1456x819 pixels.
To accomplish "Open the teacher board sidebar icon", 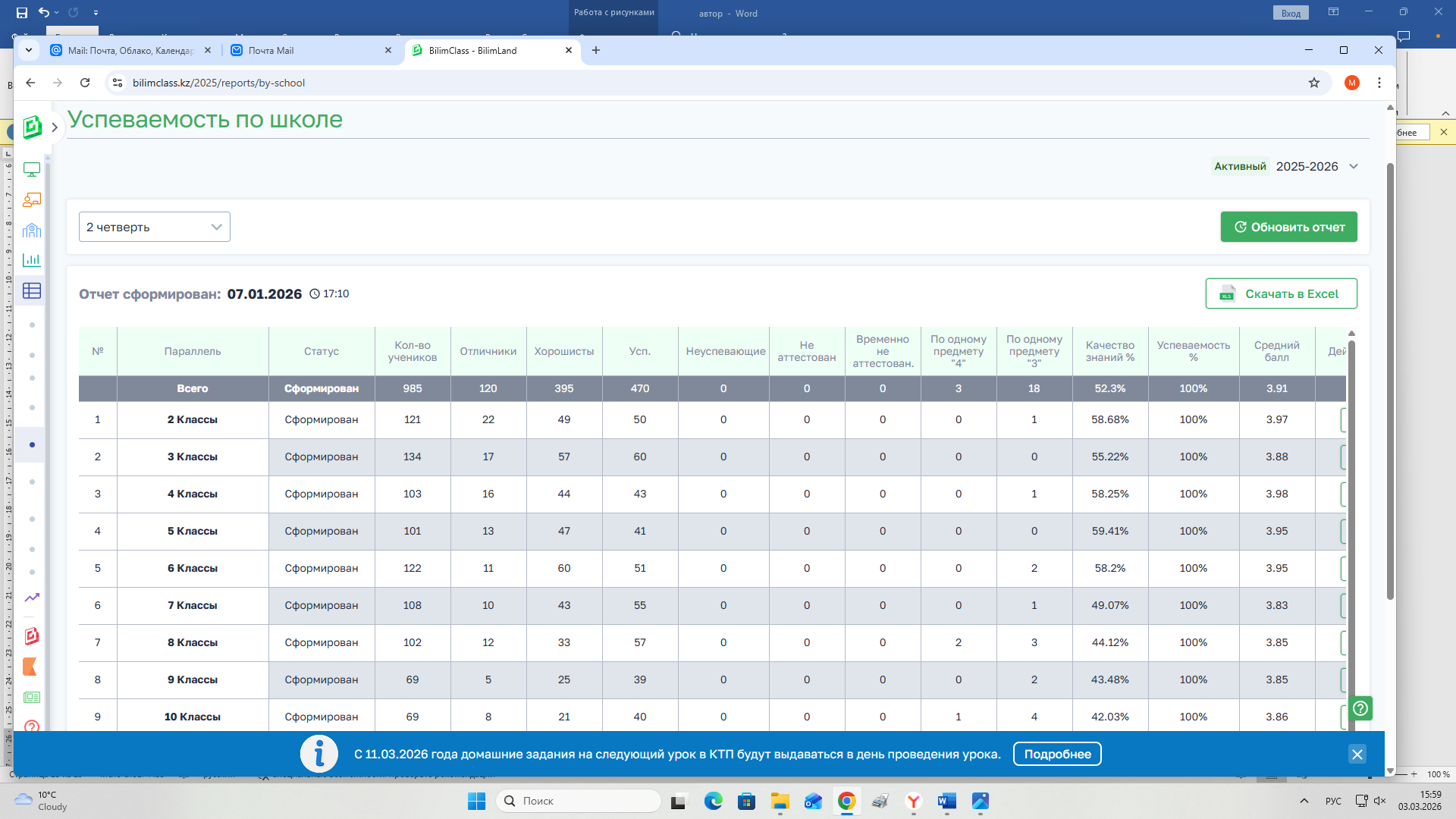I will [32, 199].
